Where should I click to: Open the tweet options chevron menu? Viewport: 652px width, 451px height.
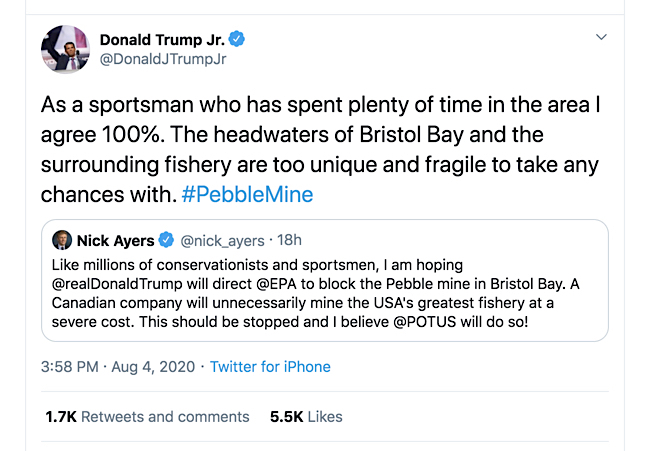pos(601,38)
